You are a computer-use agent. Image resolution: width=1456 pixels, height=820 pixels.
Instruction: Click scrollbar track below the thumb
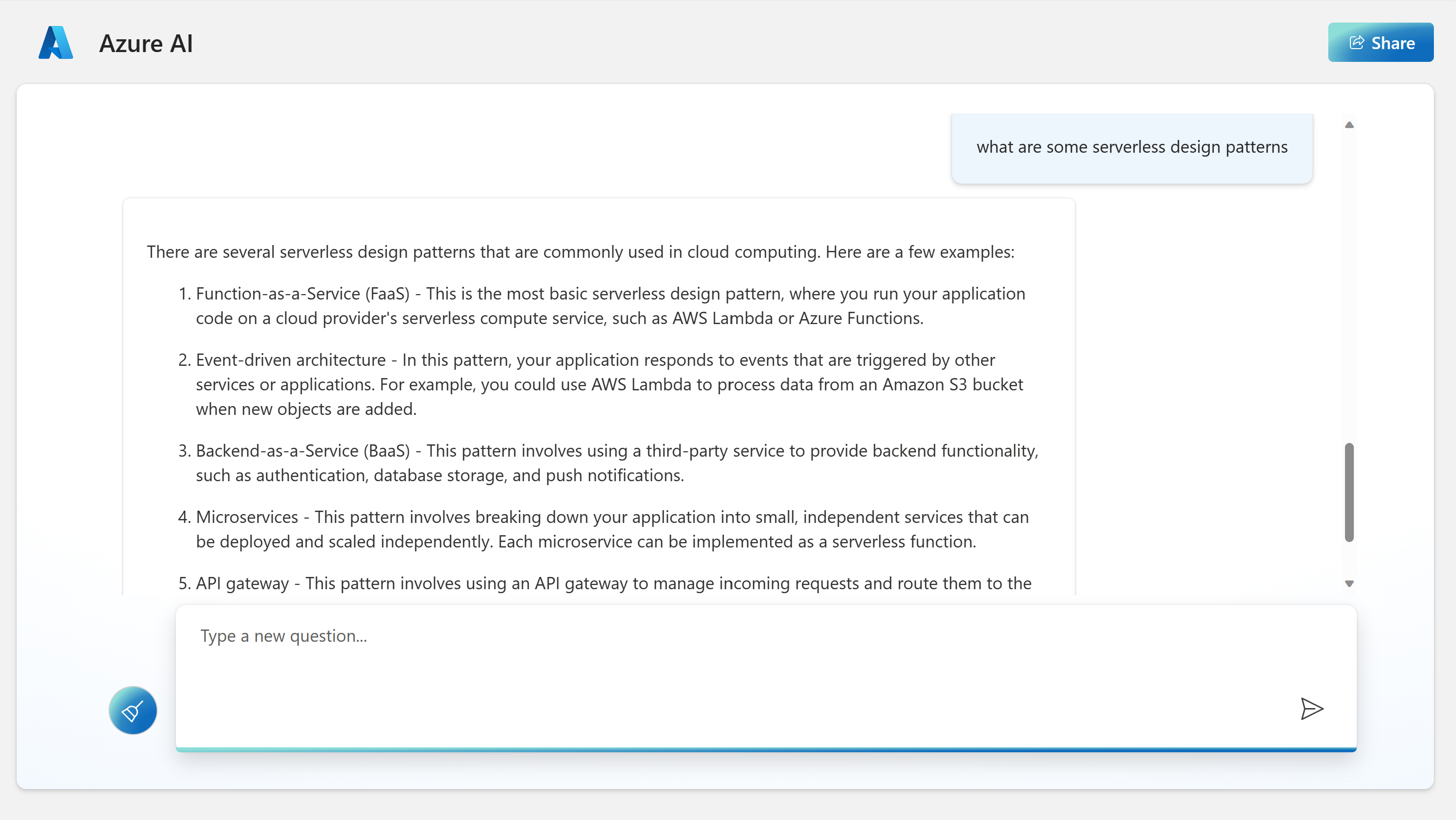(x=1349, y=559)
